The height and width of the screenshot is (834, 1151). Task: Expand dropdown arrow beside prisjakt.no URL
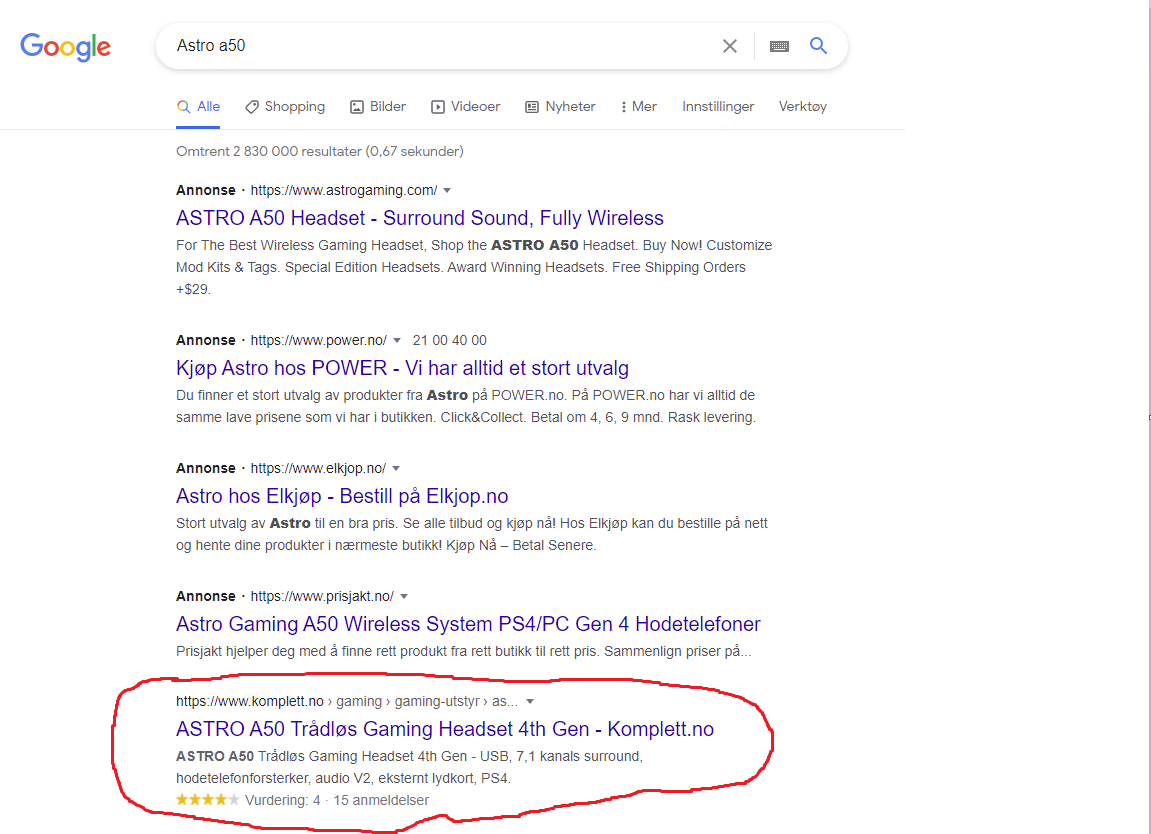tap(404, 596)
